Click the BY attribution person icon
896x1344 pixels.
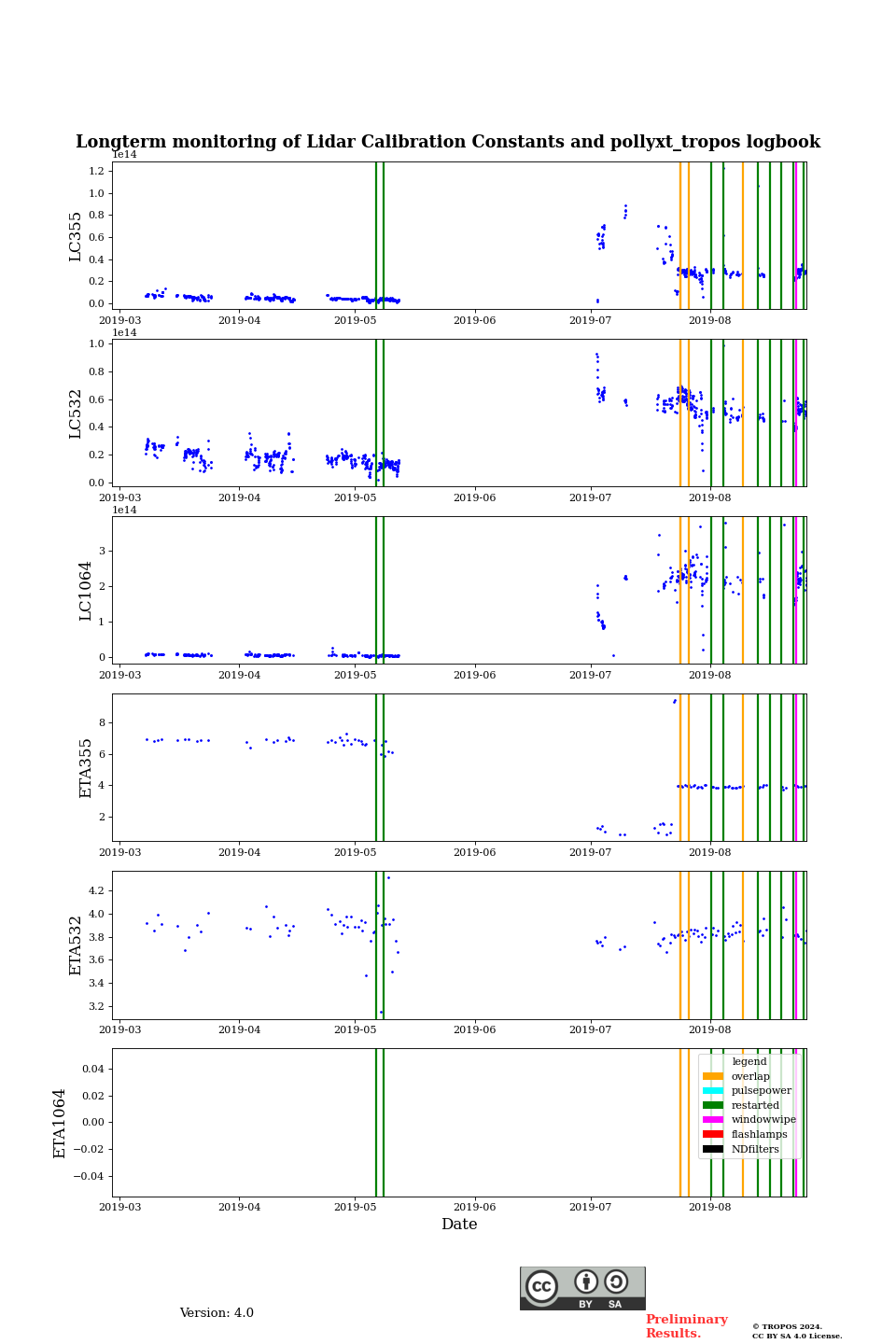[586, 1281]
